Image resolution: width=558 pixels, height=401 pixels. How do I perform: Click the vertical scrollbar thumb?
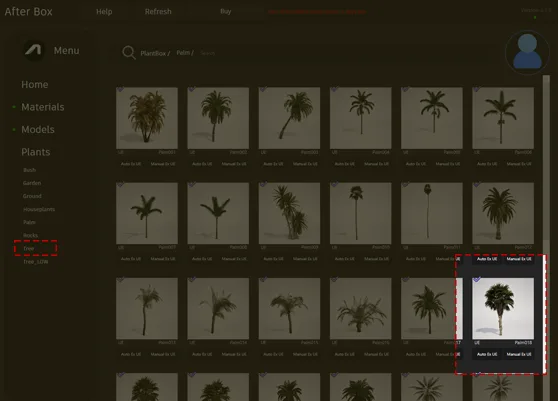point(546,158)
